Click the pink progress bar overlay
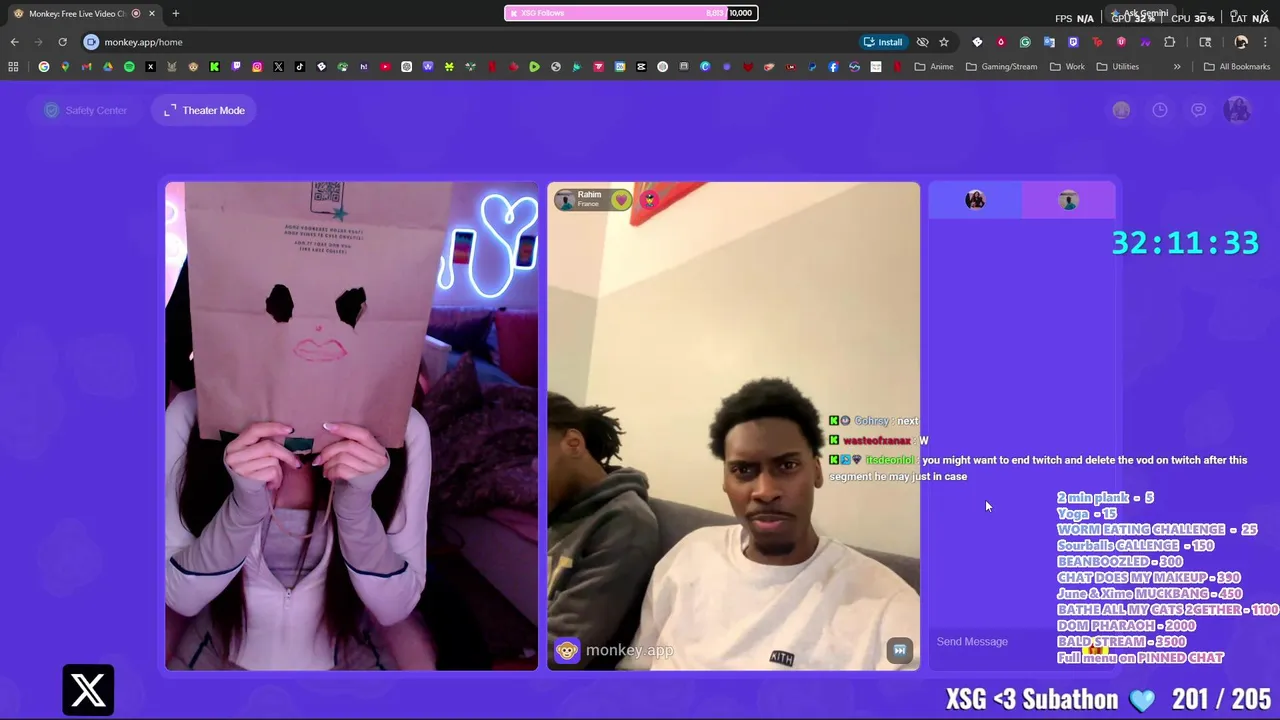The width and height of the screenshot is (1280, 720). (631, 13)
